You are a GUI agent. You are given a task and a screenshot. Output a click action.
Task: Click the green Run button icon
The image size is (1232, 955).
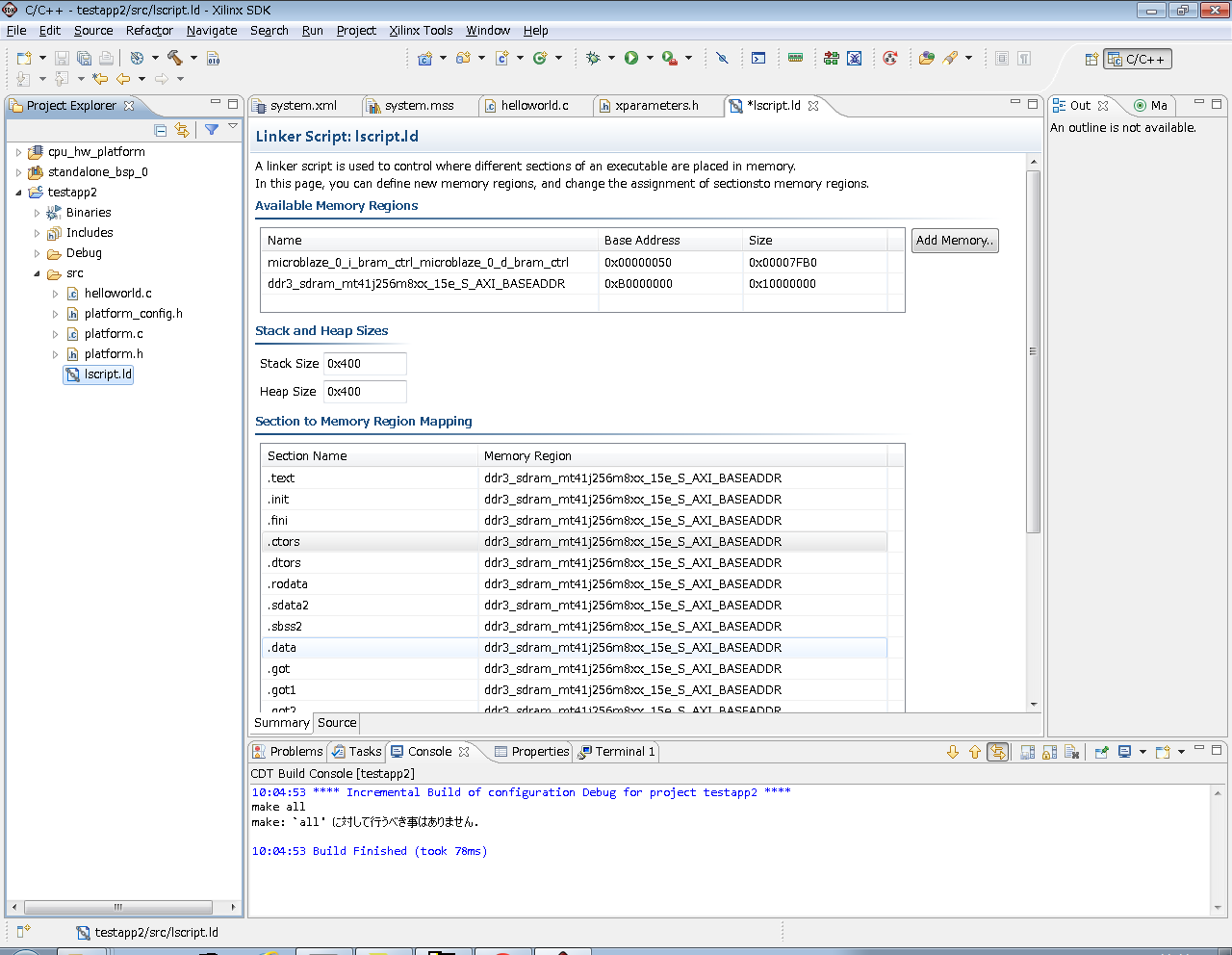[x=631, y=58]
